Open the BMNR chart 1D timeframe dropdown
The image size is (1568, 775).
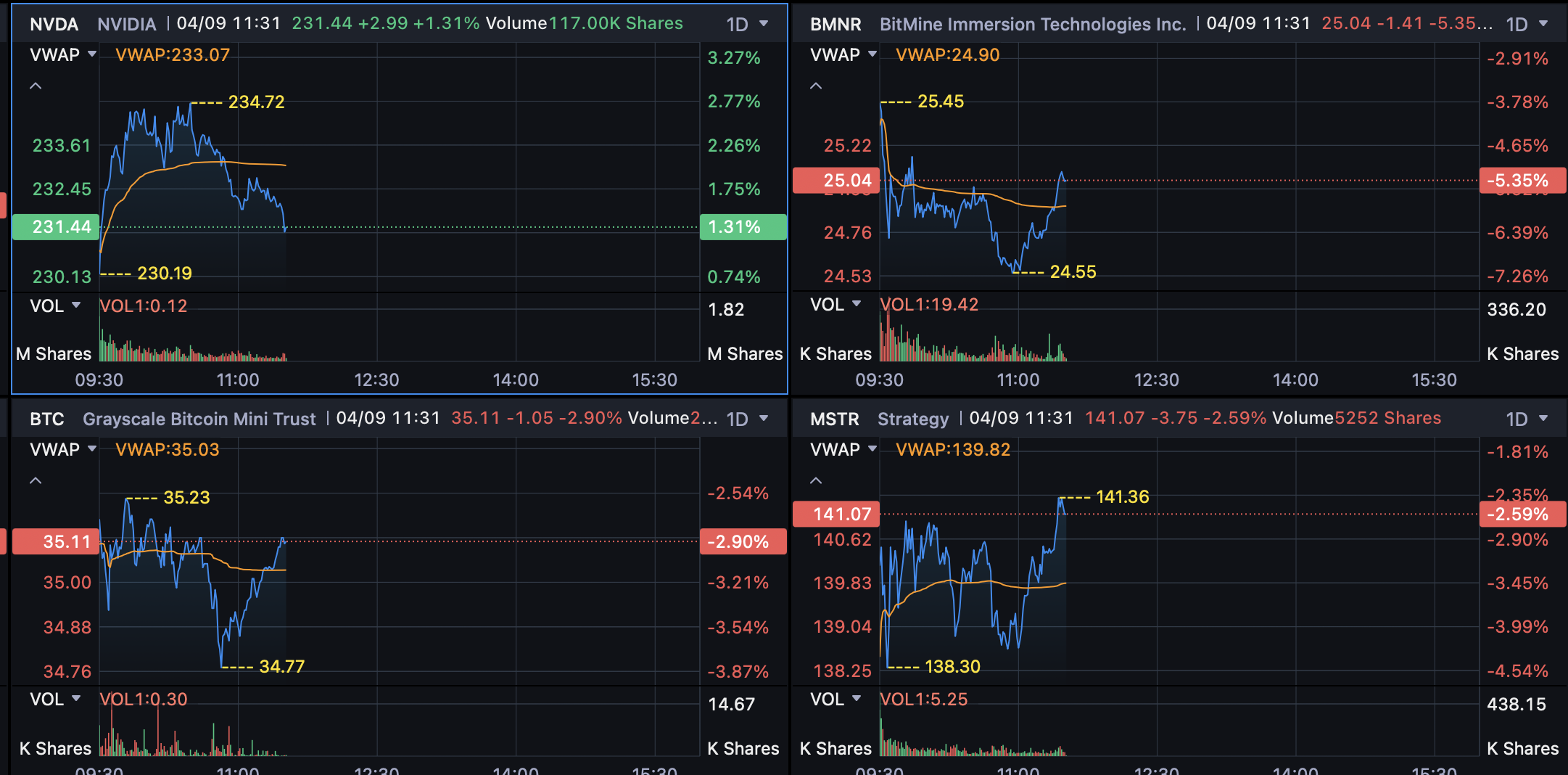coord(1527,24)
